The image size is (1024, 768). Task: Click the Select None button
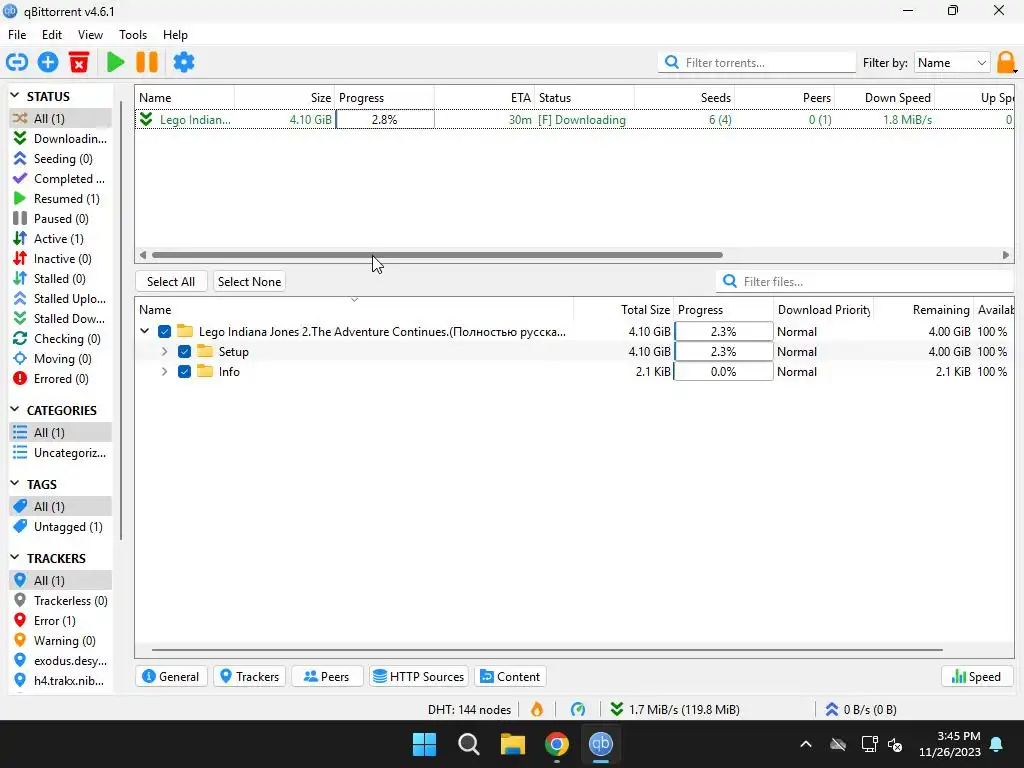click(x=249, y=281)
